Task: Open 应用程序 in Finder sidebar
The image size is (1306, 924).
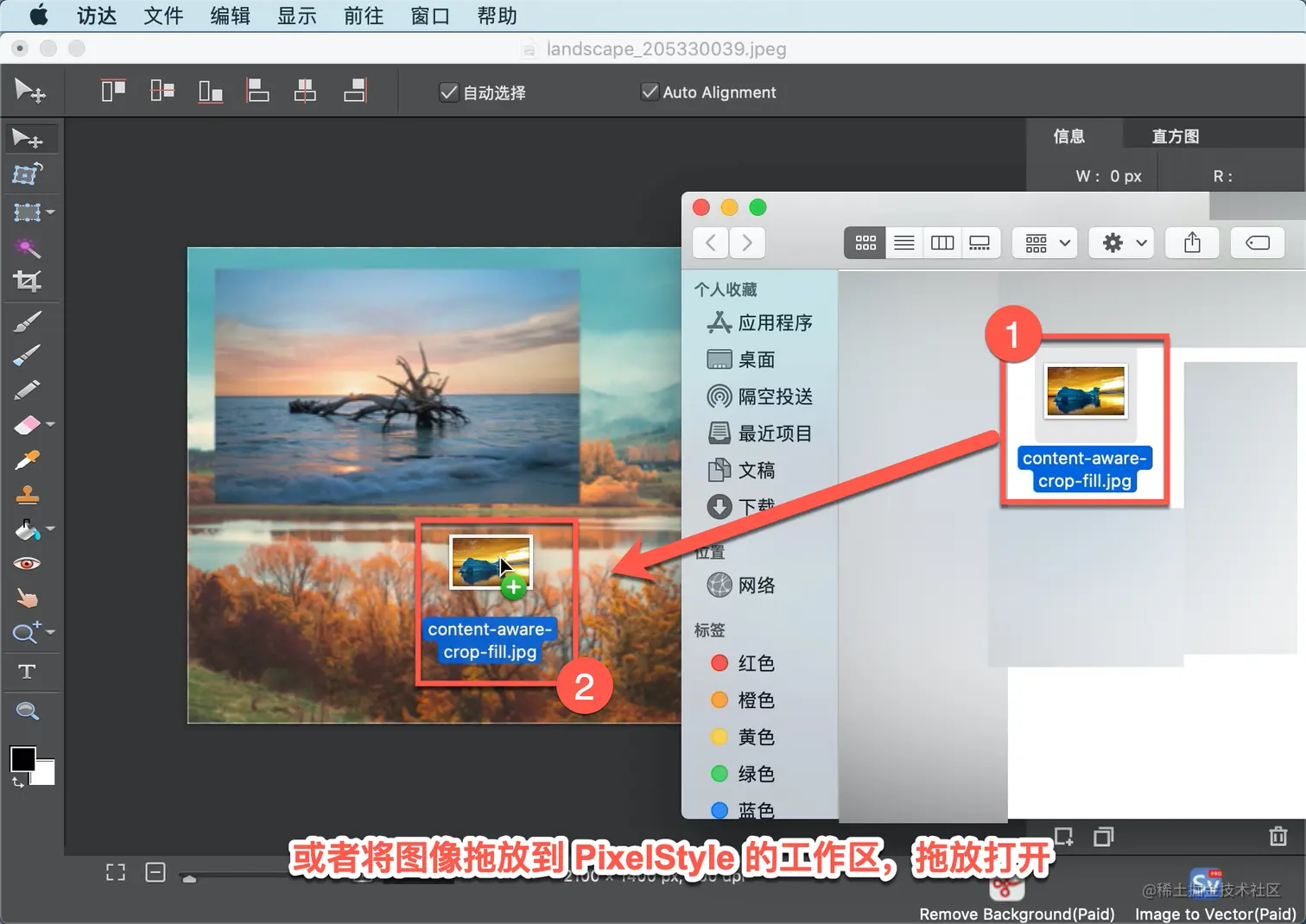Action: [760, 323]
